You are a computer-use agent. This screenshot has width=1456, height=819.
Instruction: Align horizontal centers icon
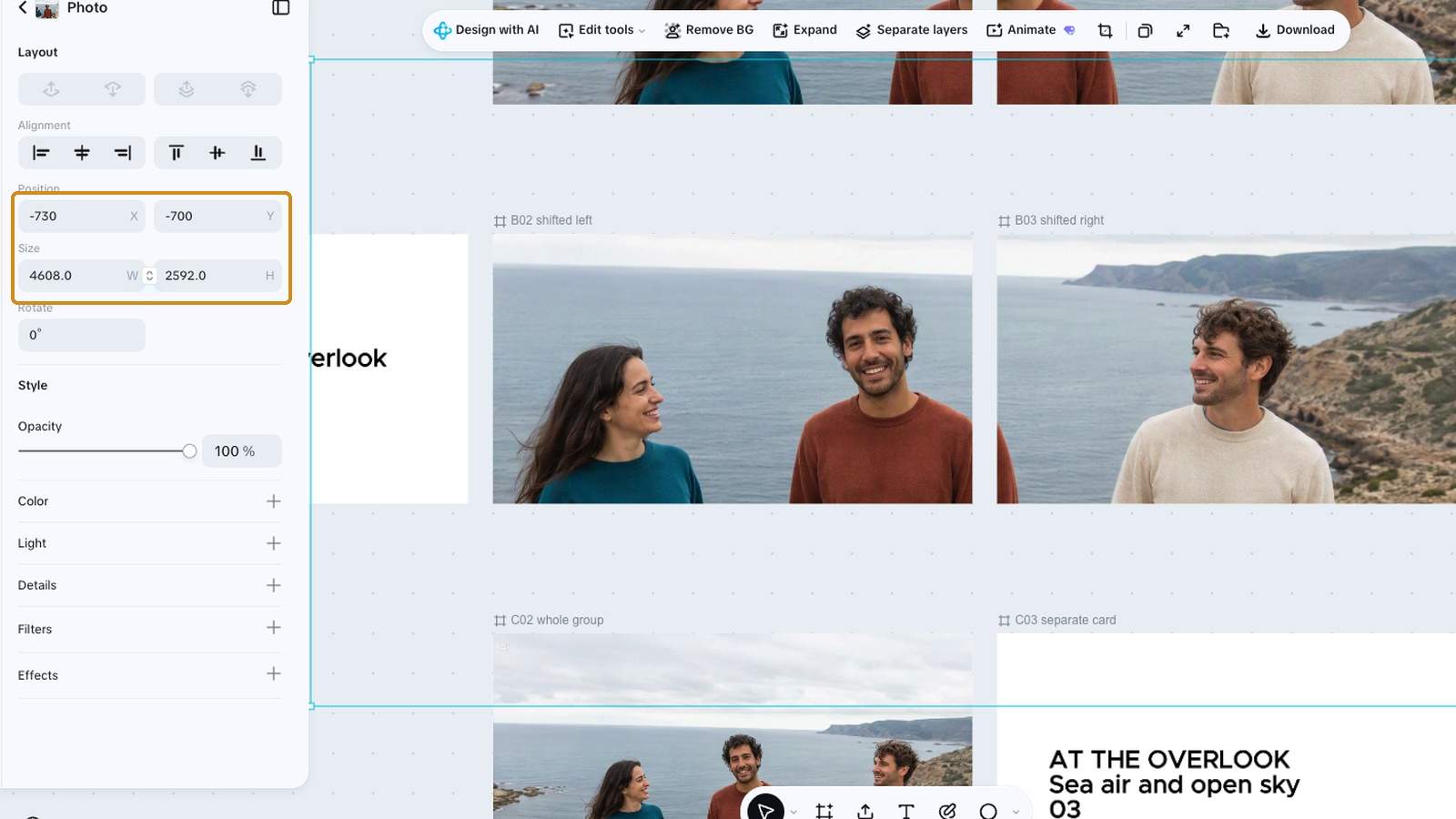pos(82,153)
